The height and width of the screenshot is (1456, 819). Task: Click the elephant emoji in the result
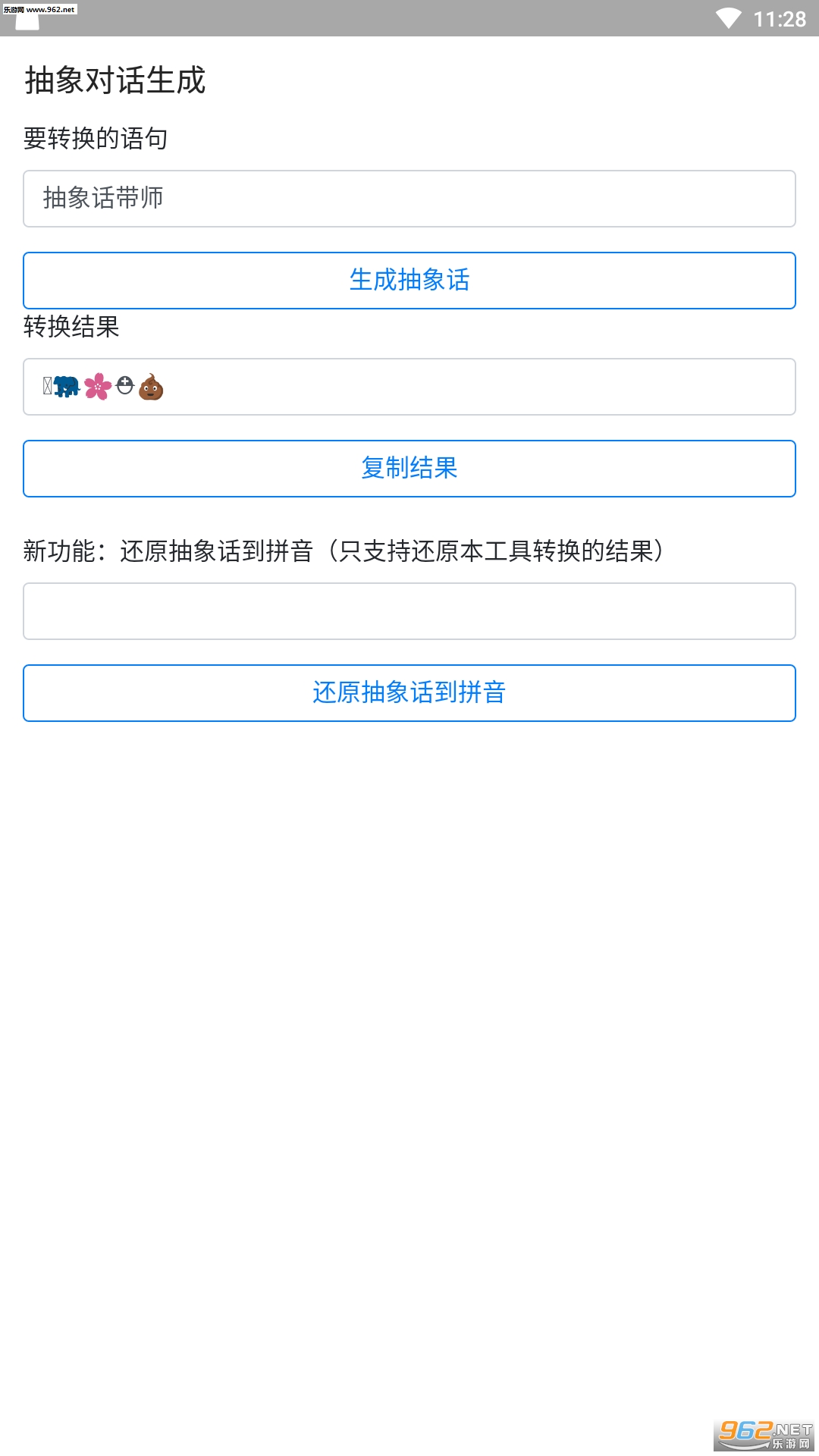(x=67, y=387)
